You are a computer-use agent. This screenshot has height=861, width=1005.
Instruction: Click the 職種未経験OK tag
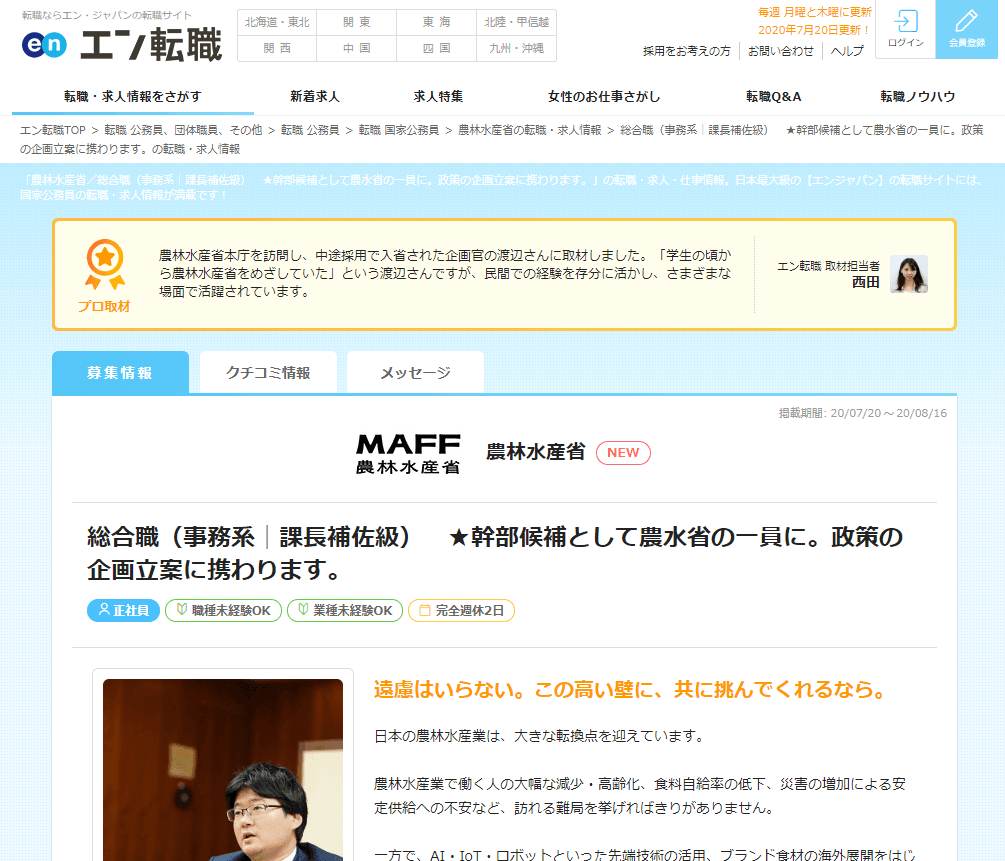point(224,610)
